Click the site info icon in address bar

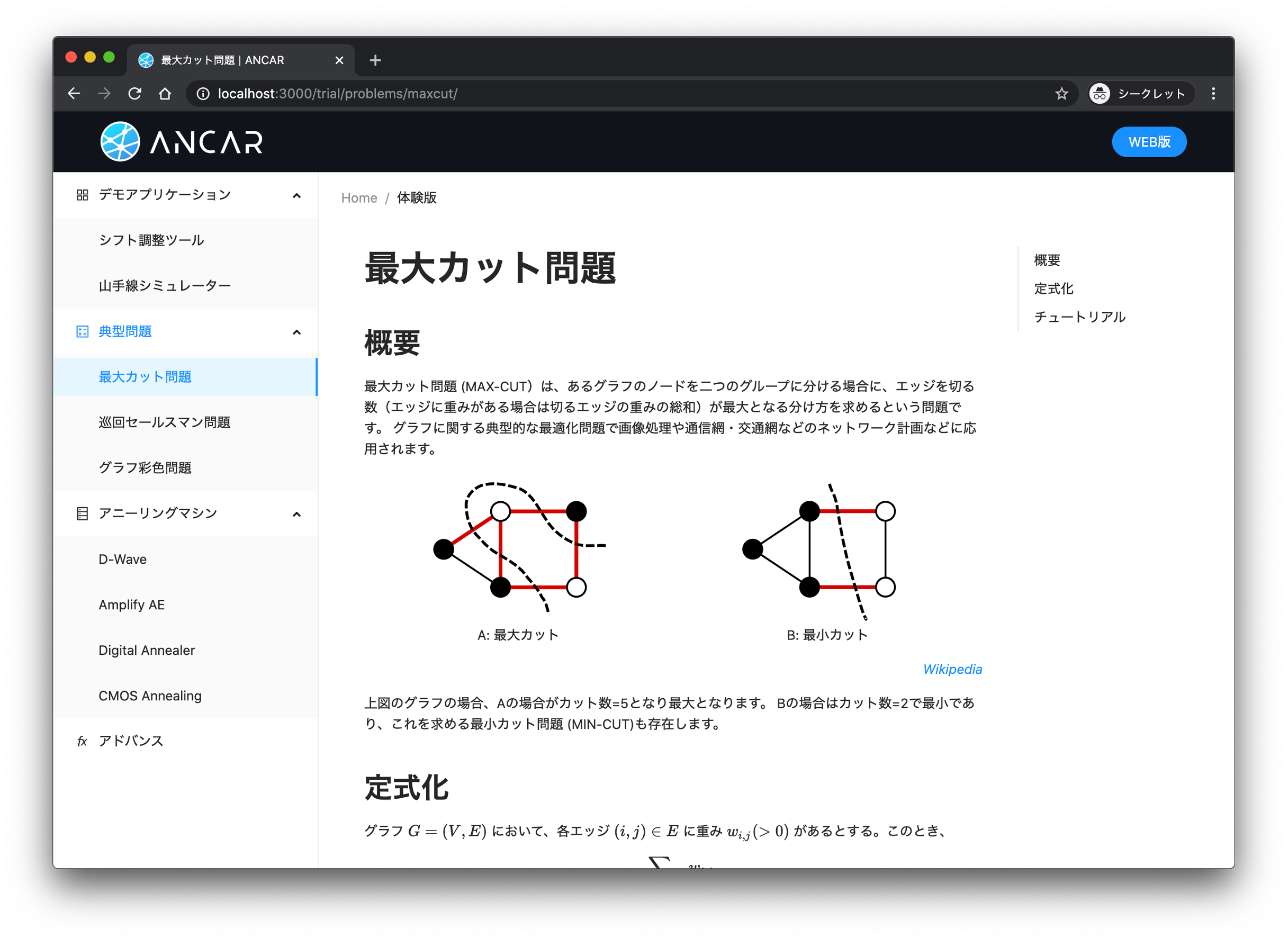(203, 94)
